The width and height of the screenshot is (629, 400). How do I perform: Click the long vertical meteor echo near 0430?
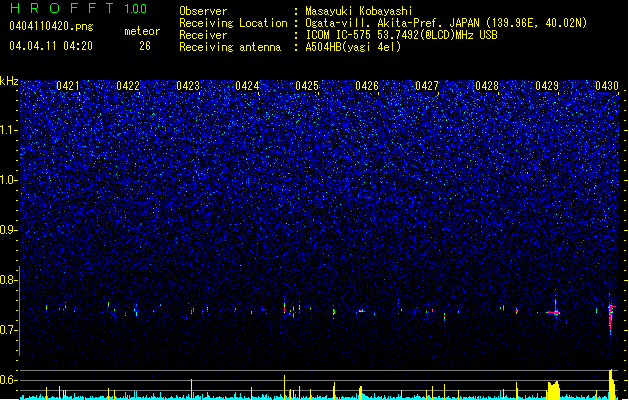pyautogui.click(x=611, y=317)
